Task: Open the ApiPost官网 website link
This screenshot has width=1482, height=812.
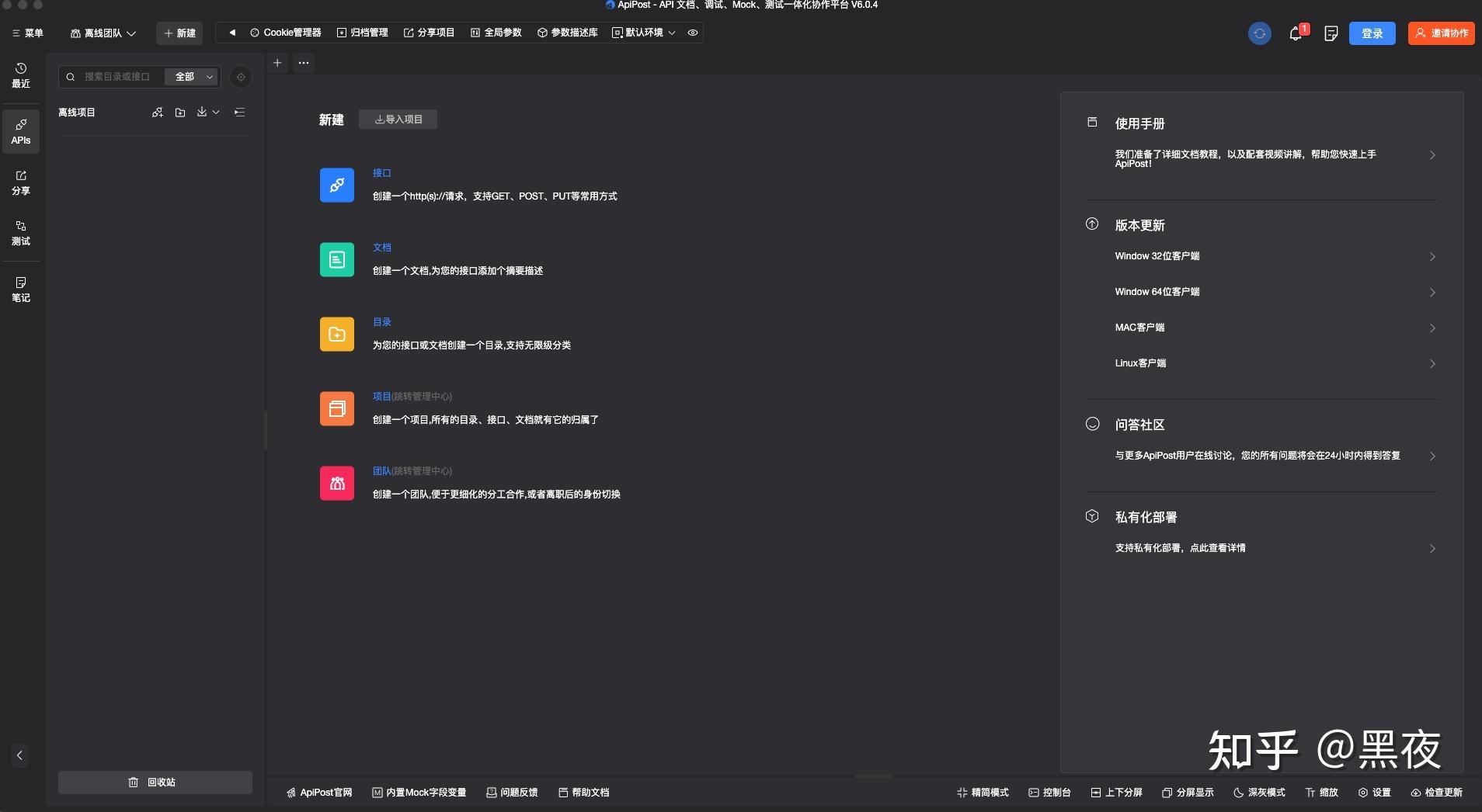Action: [x=319, y=793]
